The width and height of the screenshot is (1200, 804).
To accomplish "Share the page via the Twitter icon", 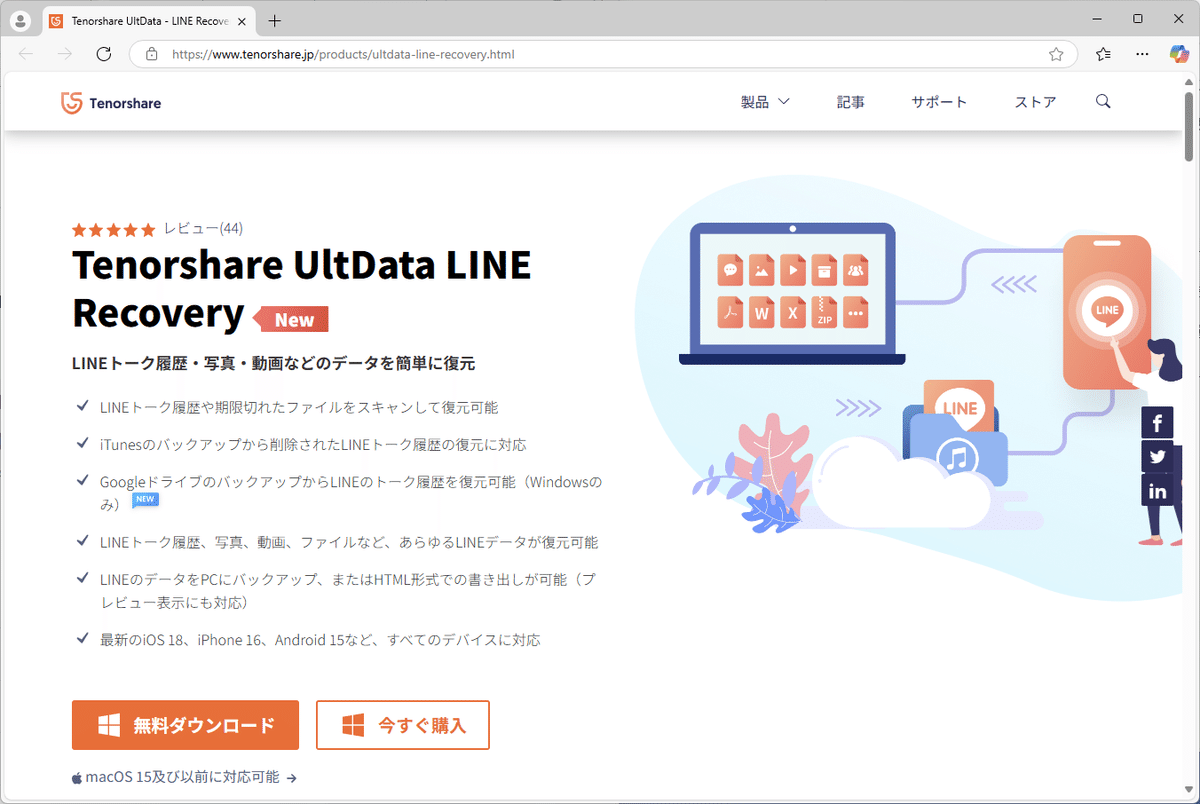I will tap(1157, 457).
